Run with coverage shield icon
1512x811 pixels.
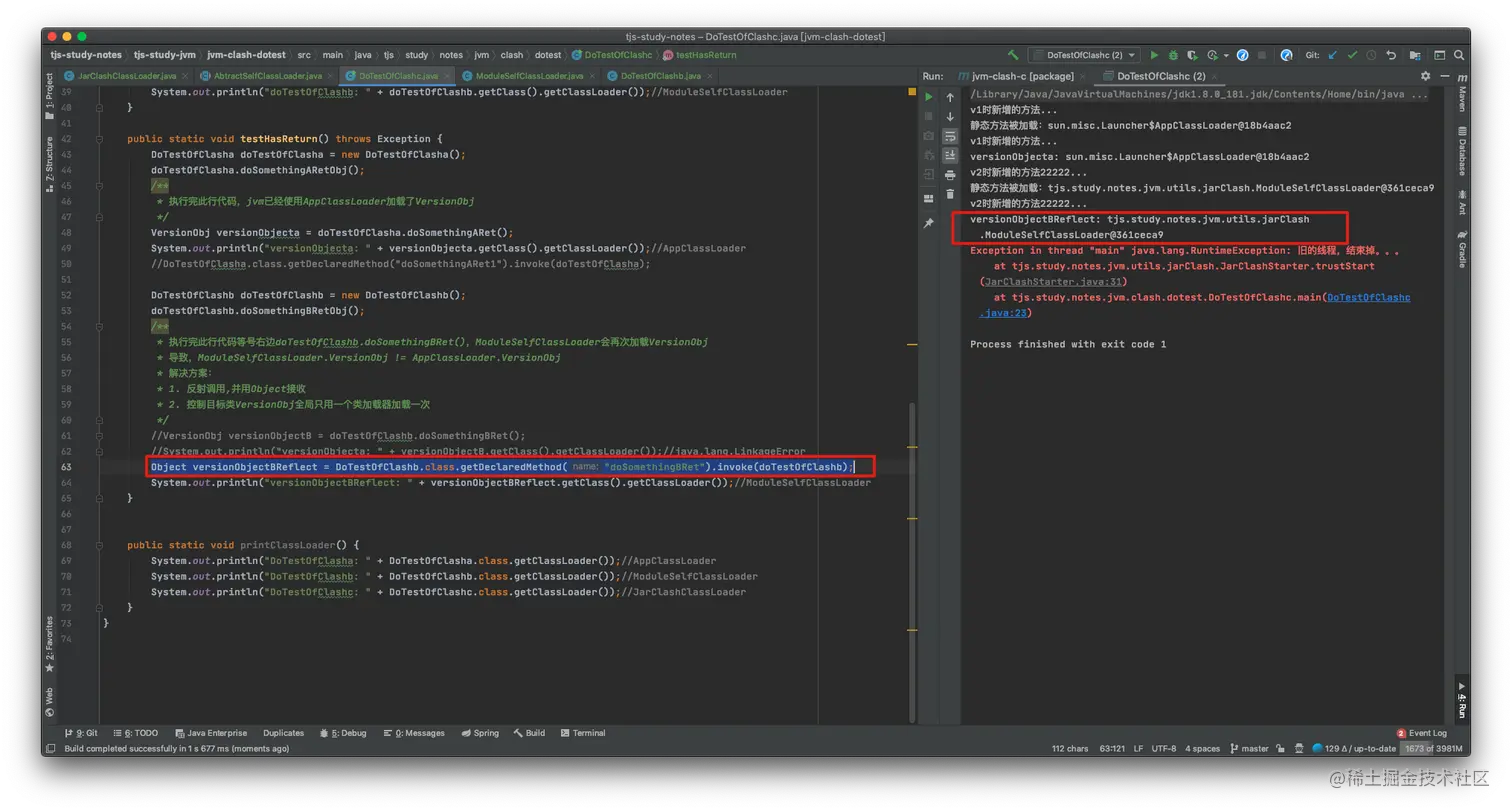pyautogui.click(x=1192, y=55)
